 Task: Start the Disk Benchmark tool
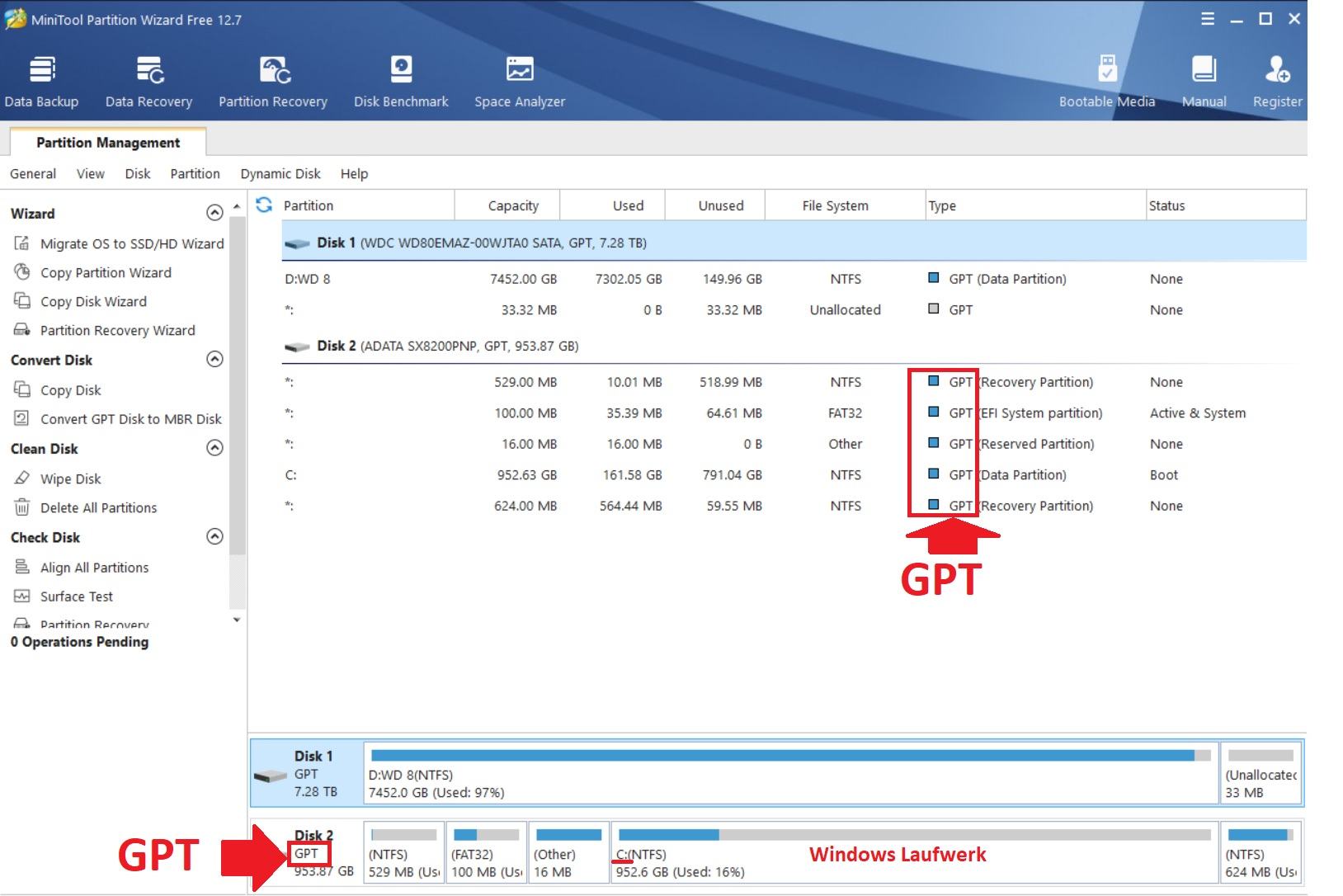click(x=401, y=82)
